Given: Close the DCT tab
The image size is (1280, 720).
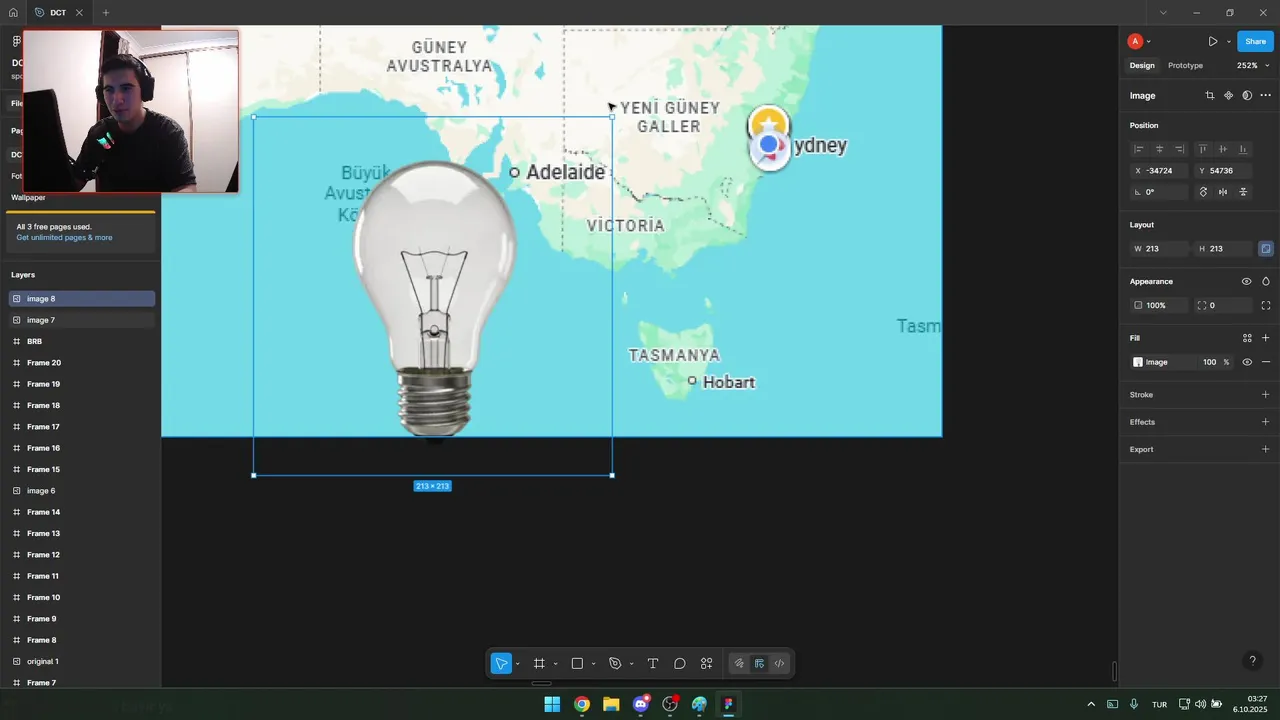Looking at the screenshot, I should (x=79, y=13).
